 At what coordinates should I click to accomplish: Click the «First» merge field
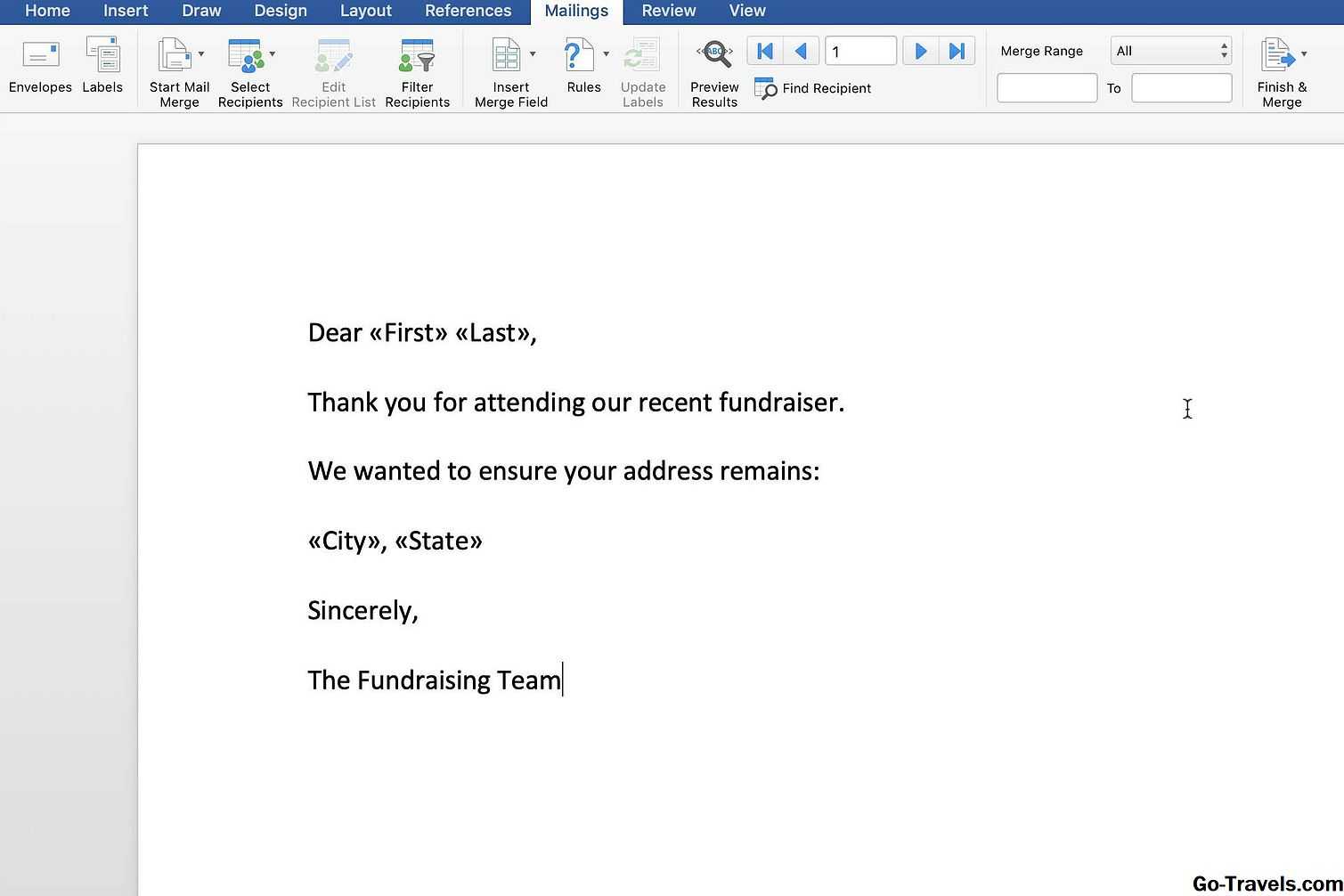point(408,332)
